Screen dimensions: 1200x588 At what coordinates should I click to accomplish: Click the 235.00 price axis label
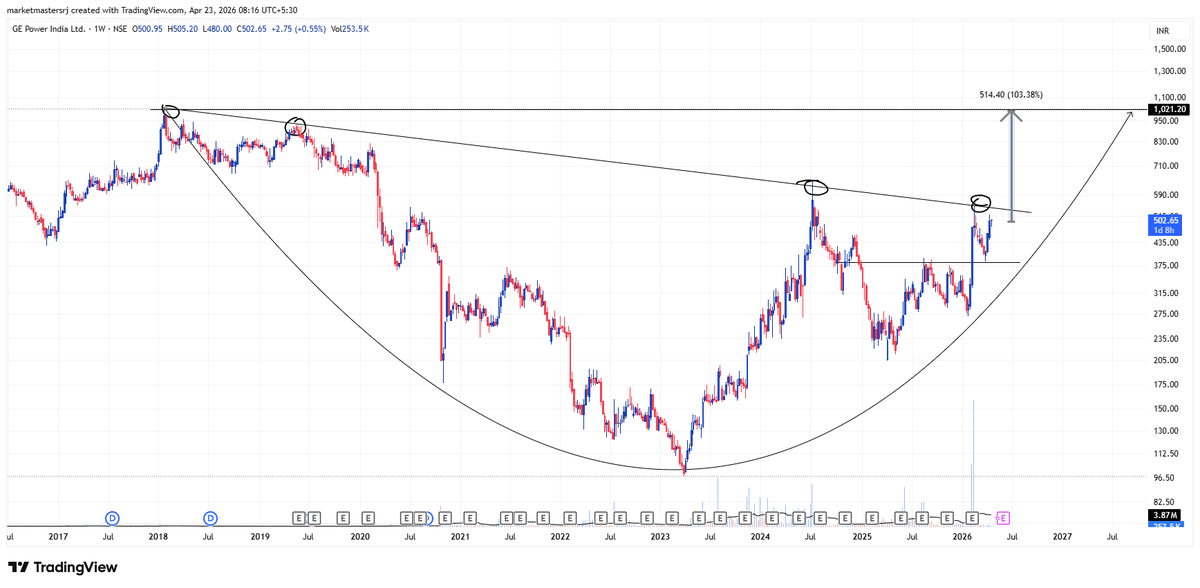click(x=1165, y=337)
